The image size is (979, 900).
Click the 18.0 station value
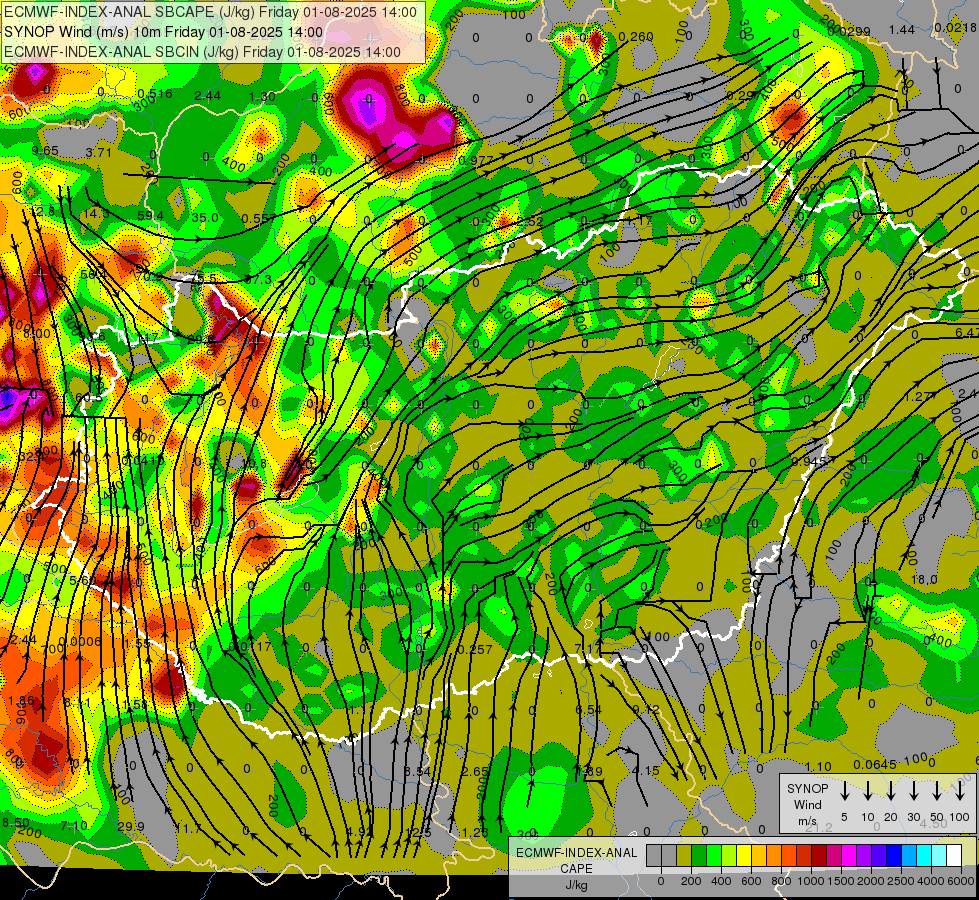click(925, 580)
